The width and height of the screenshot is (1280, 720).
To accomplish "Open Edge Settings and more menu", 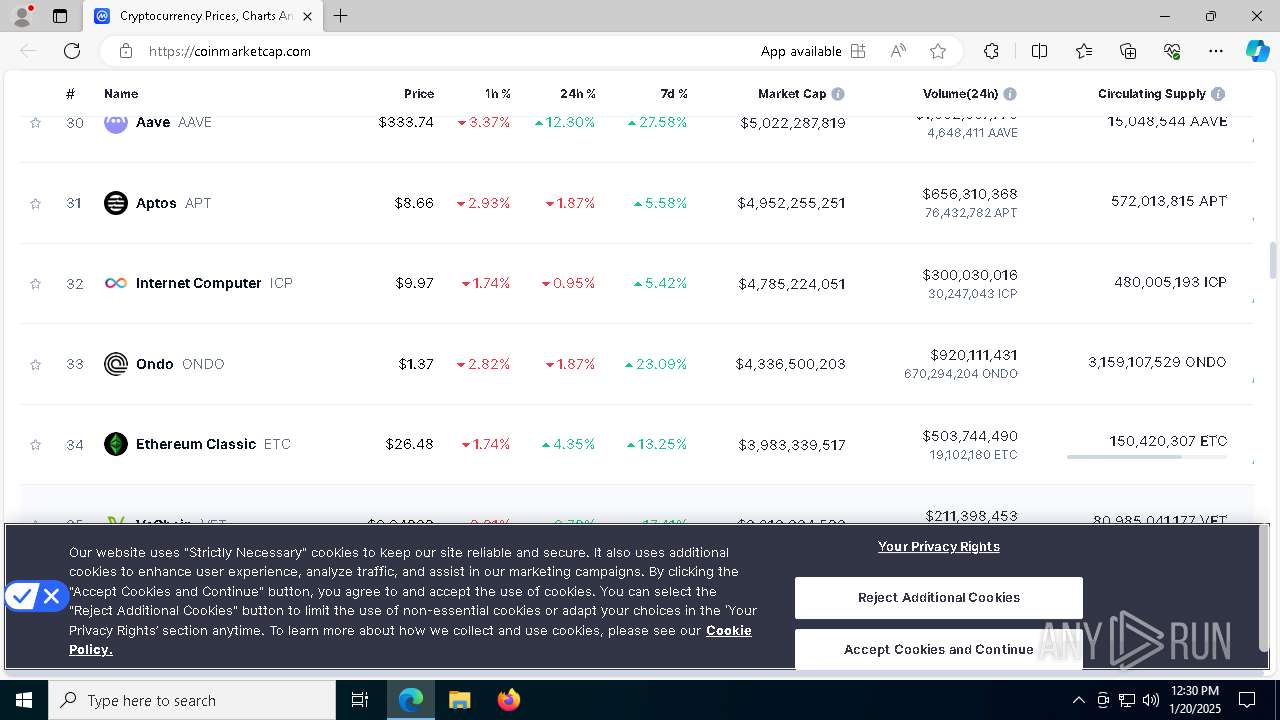I will click(x=1216, y=51).
